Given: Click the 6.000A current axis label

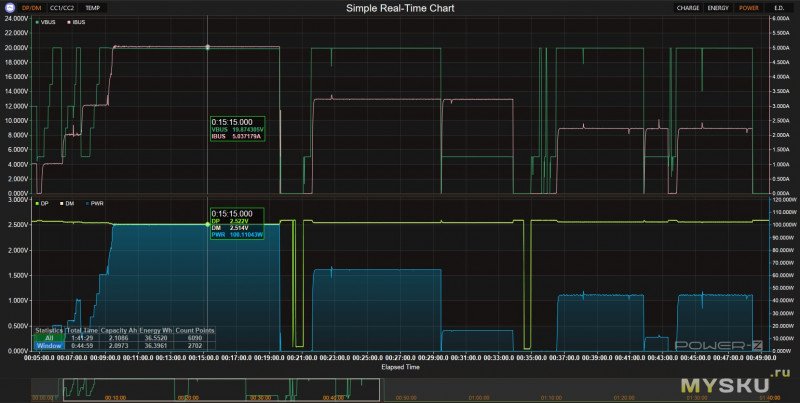Looking at the screenshot, I should (781, 18).
